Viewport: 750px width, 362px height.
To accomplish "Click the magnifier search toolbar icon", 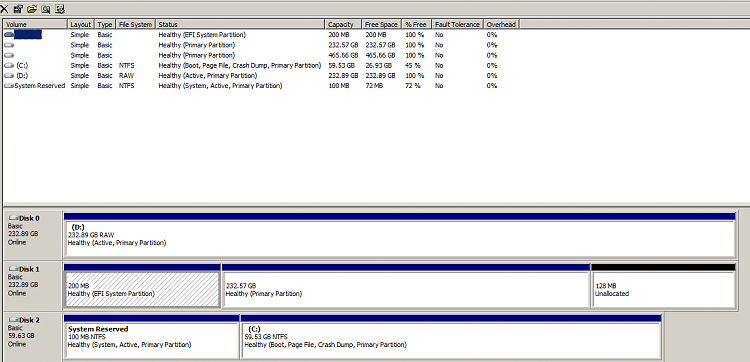I will click(46, 9).
